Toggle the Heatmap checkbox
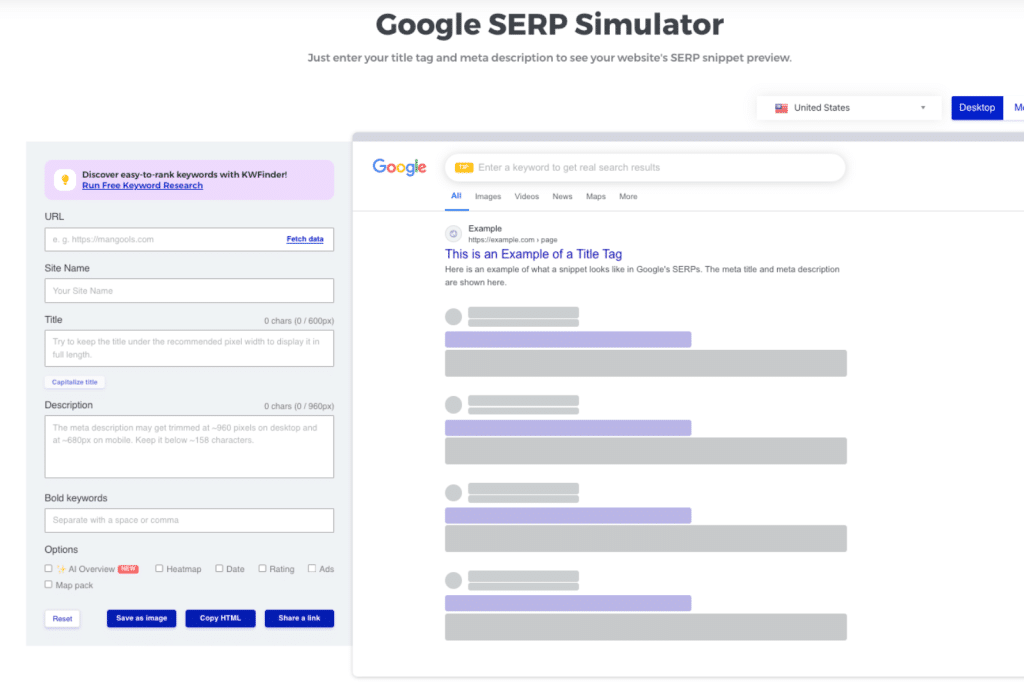1024x682 pixels. click(x=159, y=569)
